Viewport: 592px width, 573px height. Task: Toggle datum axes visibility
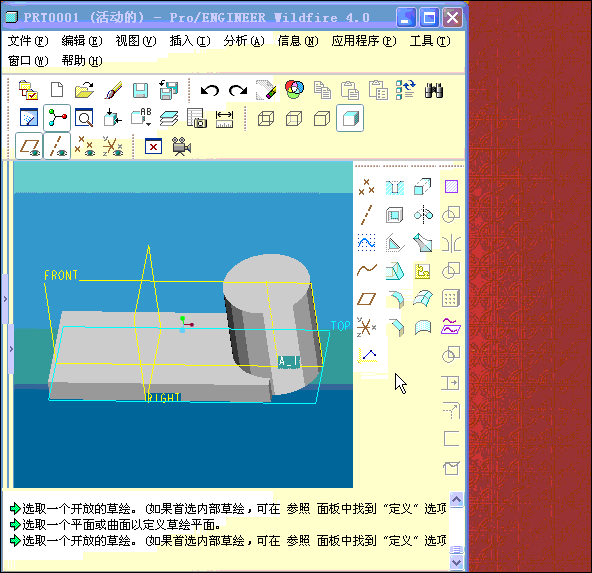(x=57, y=146)
